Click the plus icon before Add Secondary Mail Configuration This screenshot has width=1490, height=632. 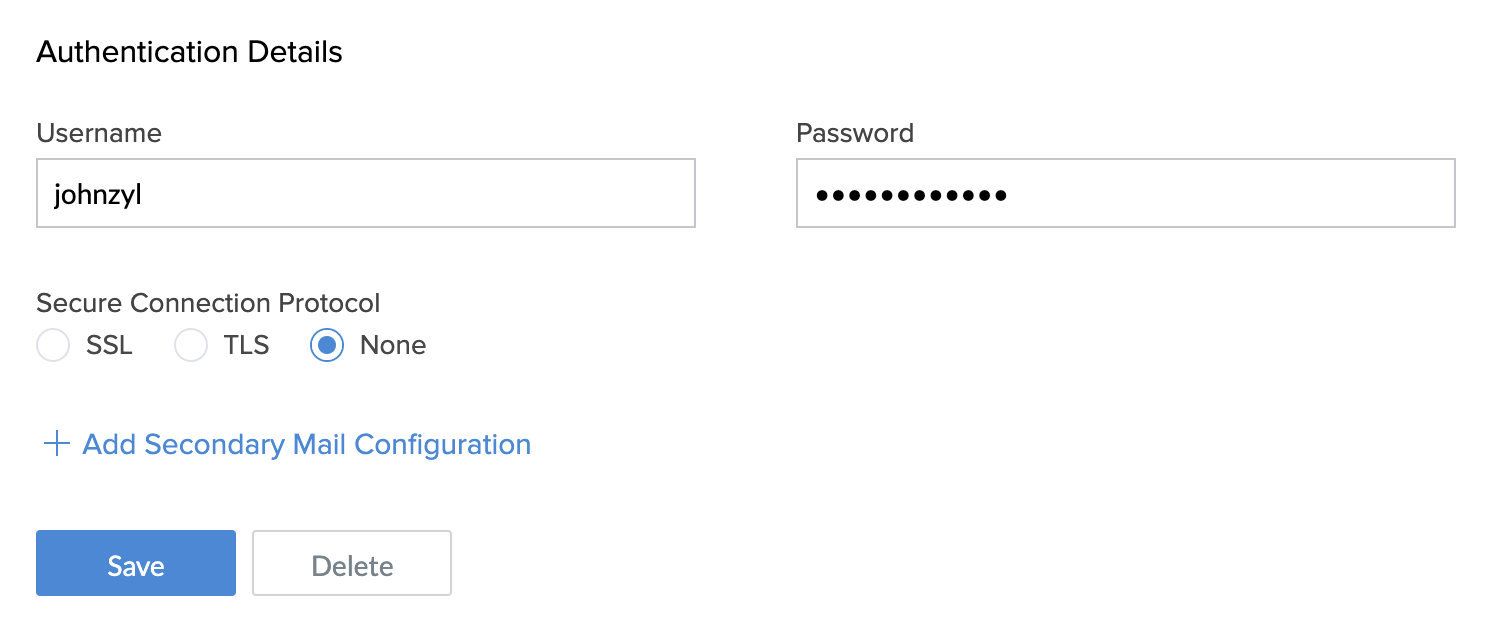pyautogui.click(x=55, y=444)
